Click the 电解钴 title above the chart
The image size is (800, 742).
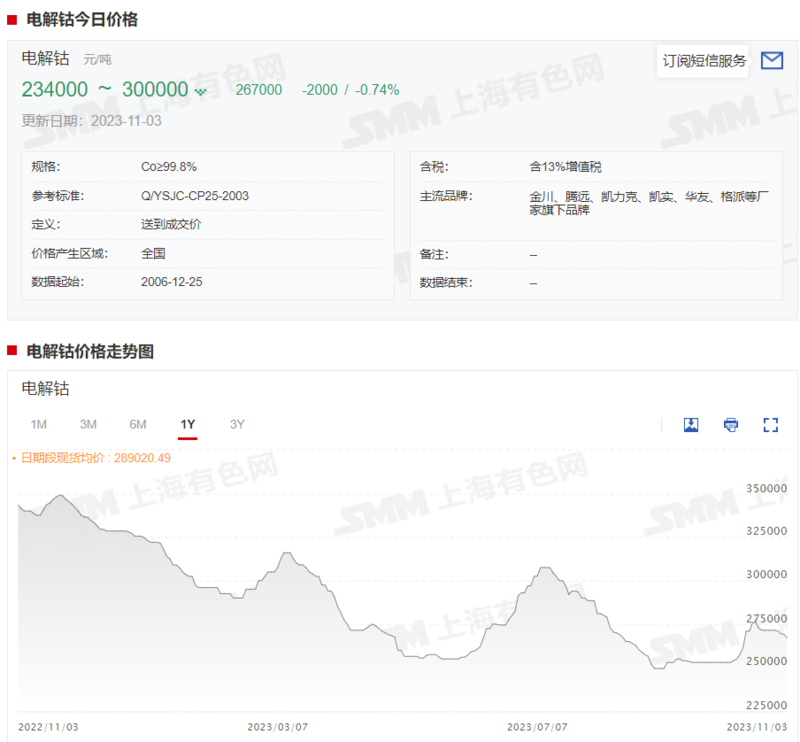pyautogui.click(x=46, y=388)
